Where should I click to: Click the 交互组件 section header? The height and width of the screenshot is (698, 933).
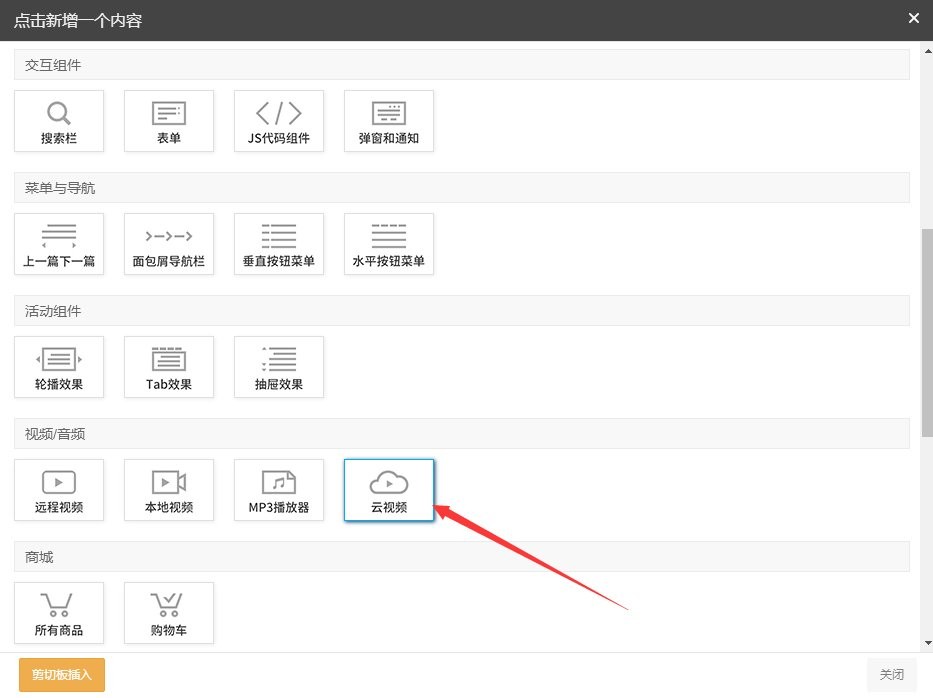point(462,65)
